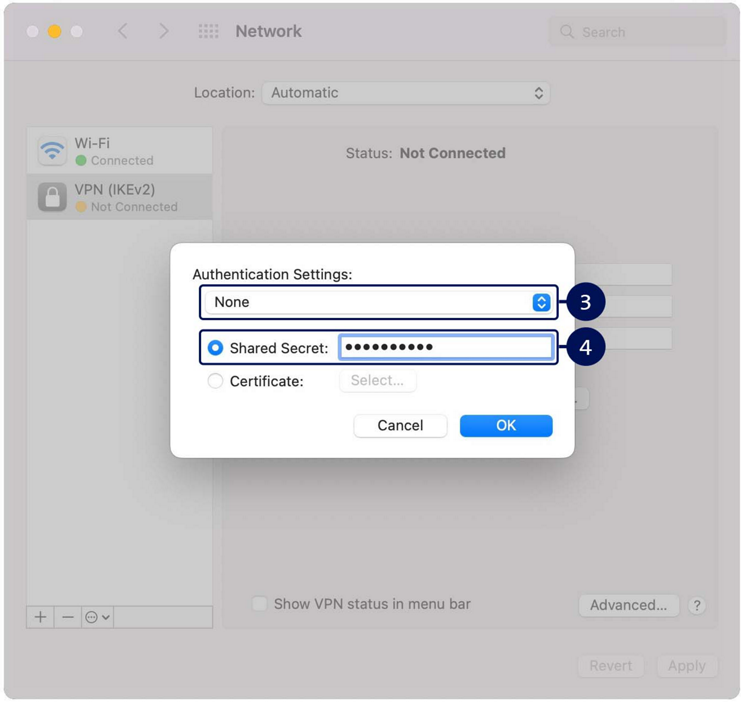744x702 pixels.
Task: Open the Authentication Settings None dropdown
Action: click(378, 302)
